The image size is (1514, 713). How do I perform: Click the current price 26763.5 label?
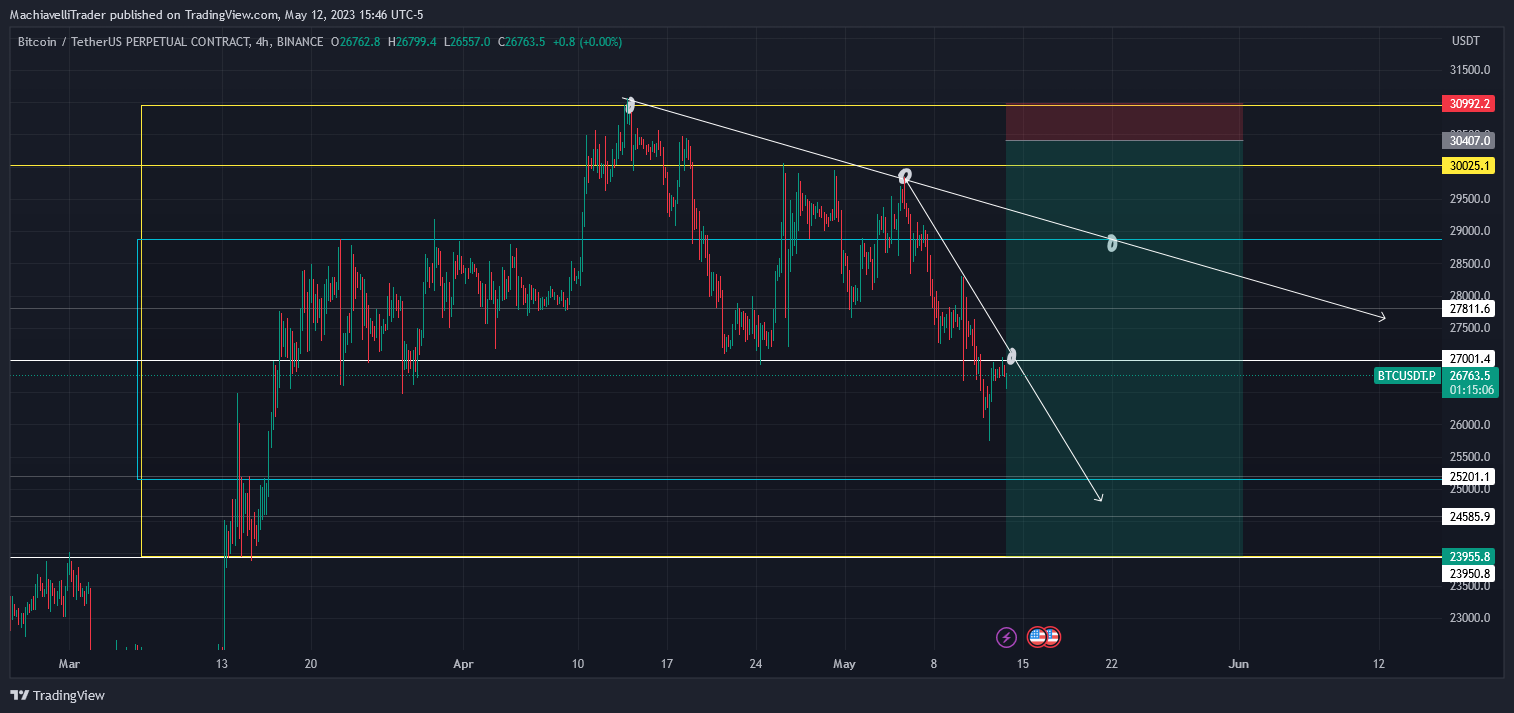pyautogui.click(x=1471, y=376)
